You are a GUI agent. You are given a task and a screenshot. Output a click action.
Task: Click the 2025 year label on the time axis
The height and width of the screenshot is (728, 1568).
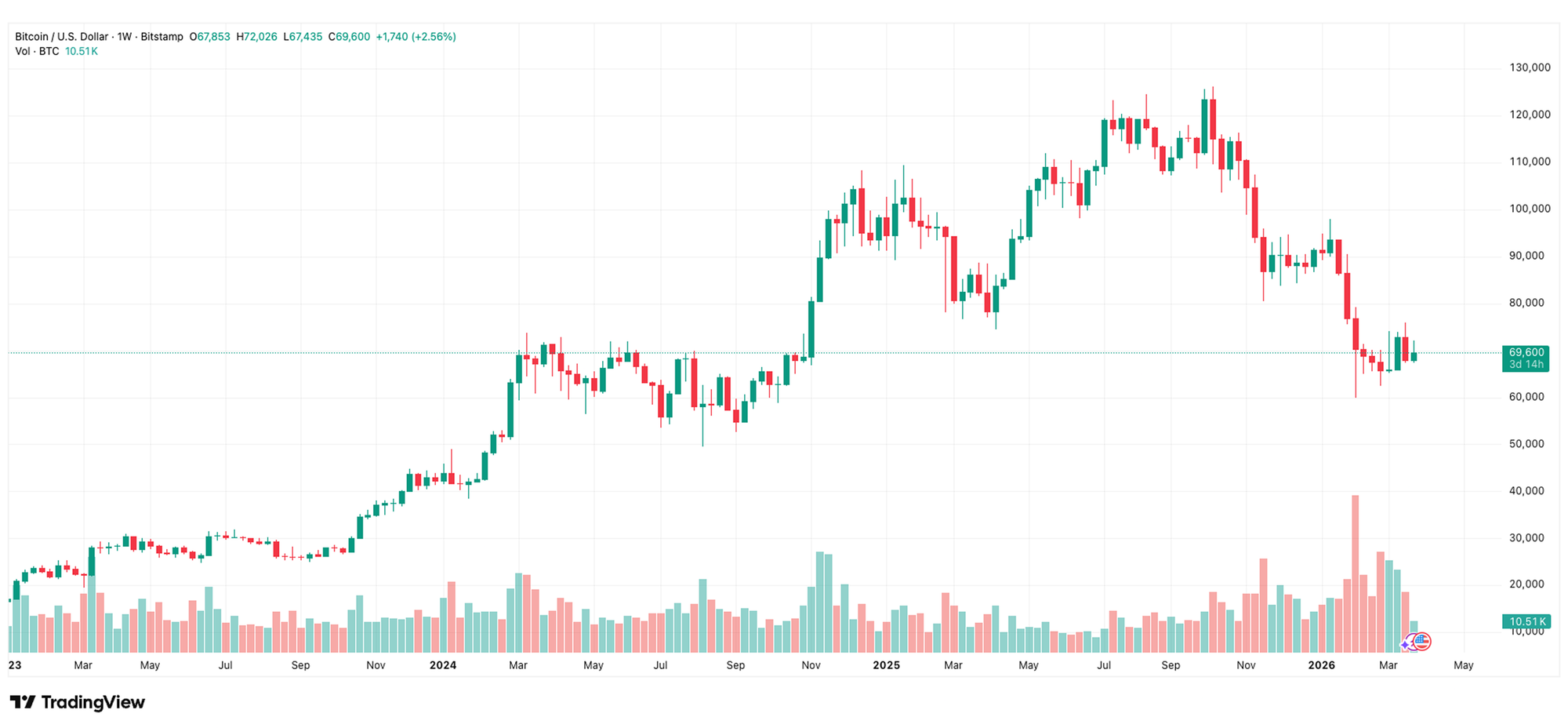(886, 665)
